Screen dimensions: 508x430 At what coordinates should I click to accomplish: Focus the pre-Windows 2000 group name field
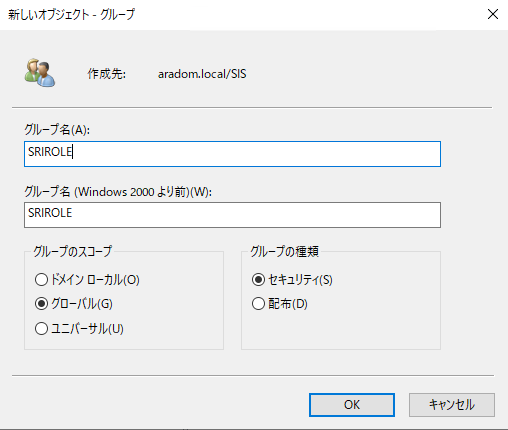pyautogui.click(x=232, y=215)
